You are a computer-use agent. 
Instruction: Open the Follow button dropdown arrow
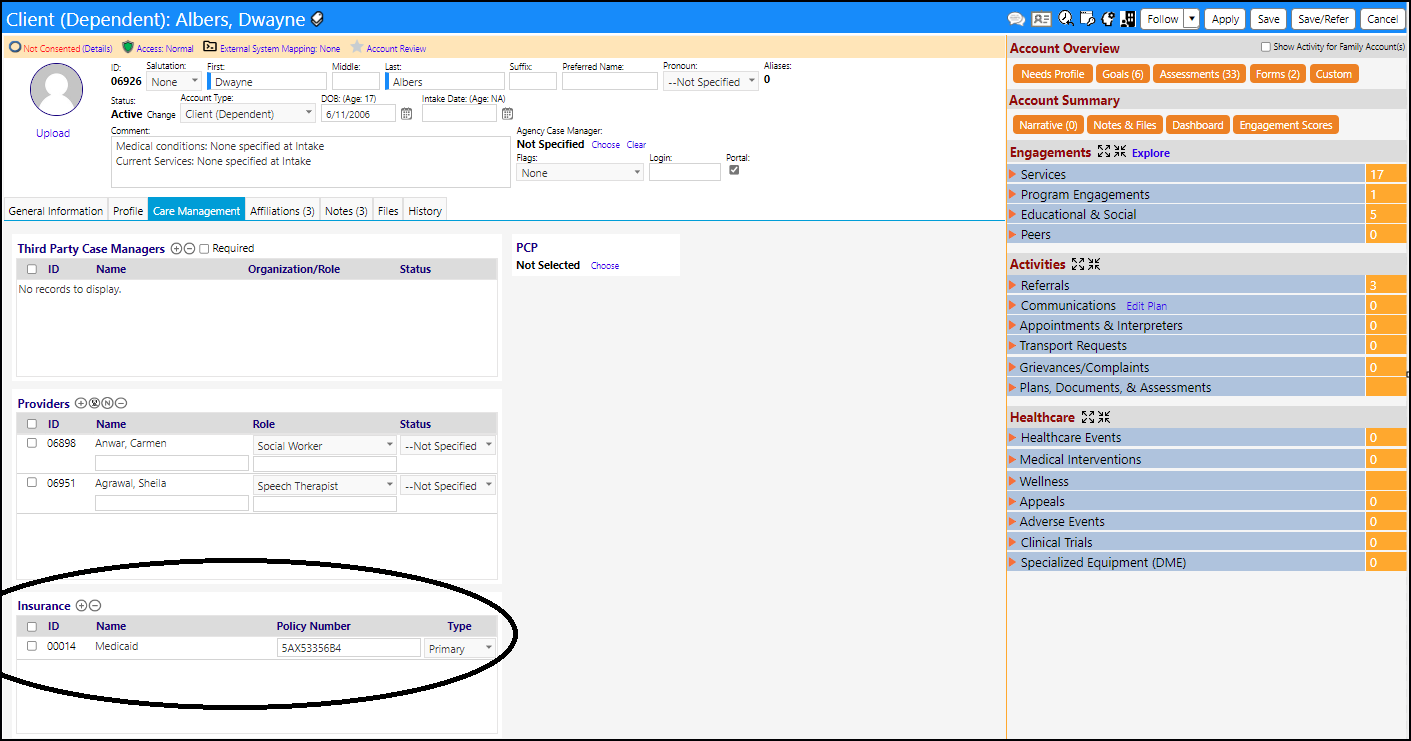(1191, 19)
